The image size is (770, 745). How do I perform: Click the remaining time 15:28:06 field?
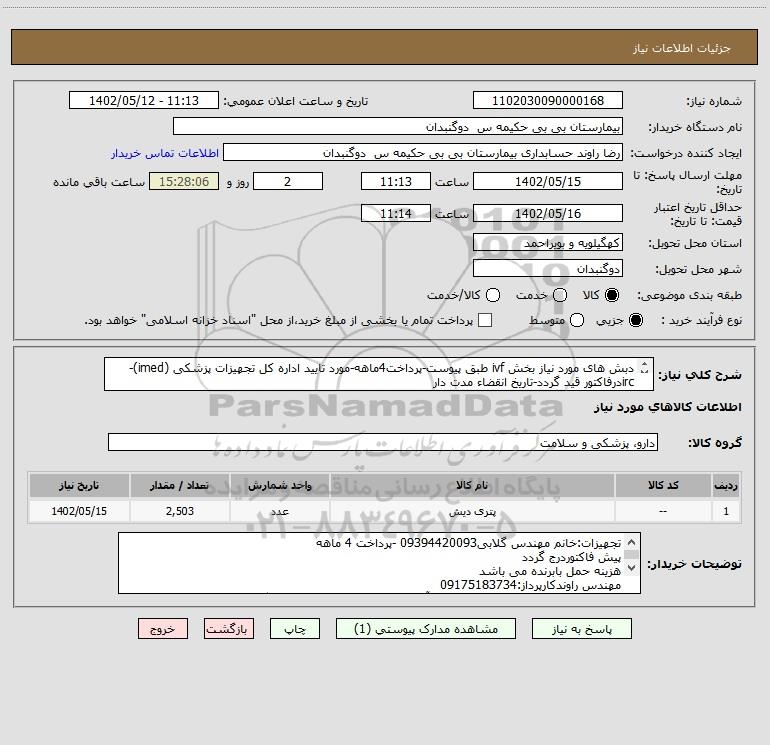(184, 182)
